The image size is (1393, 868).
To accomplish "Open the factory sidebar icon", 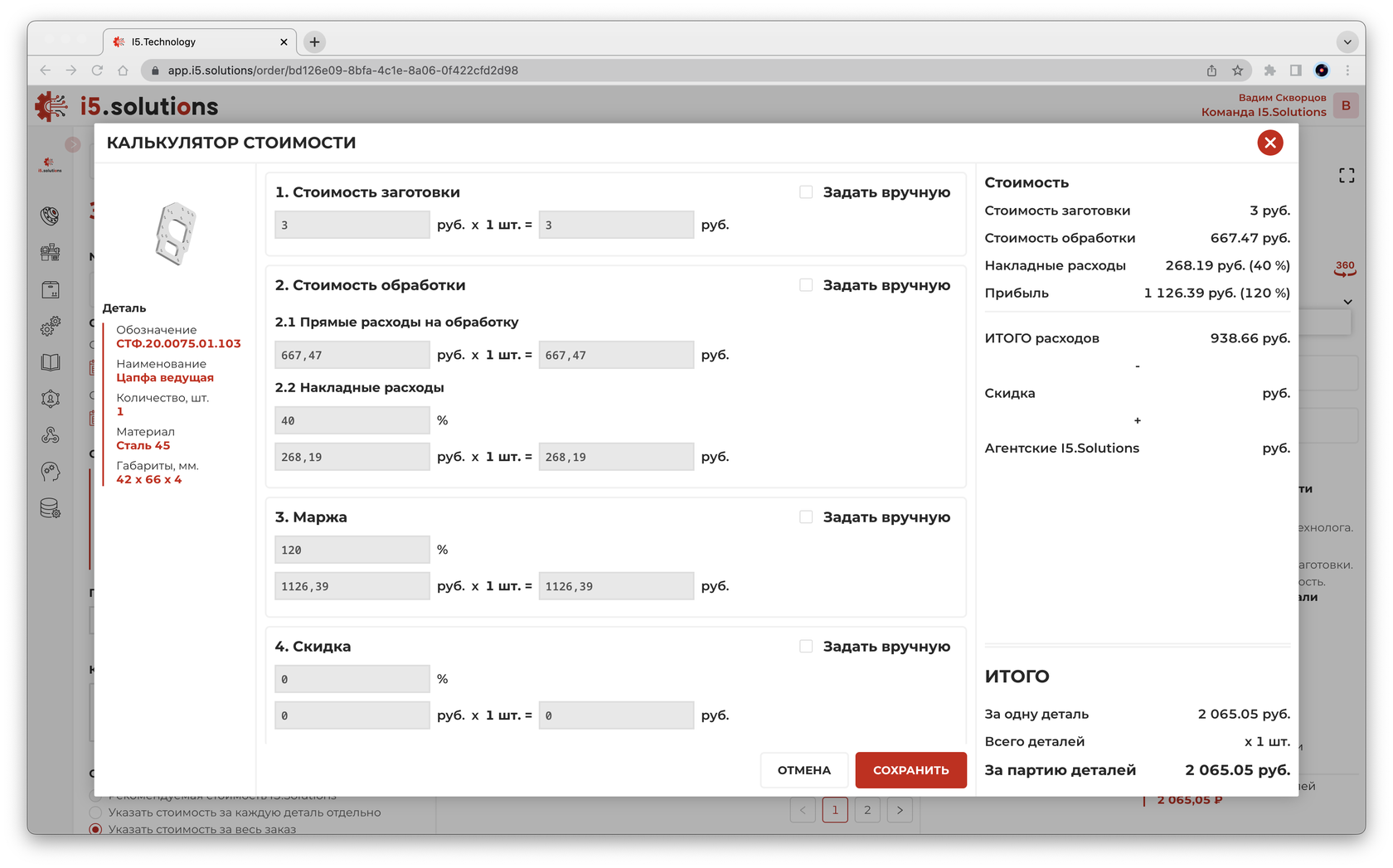I will (x=51, y=252).
